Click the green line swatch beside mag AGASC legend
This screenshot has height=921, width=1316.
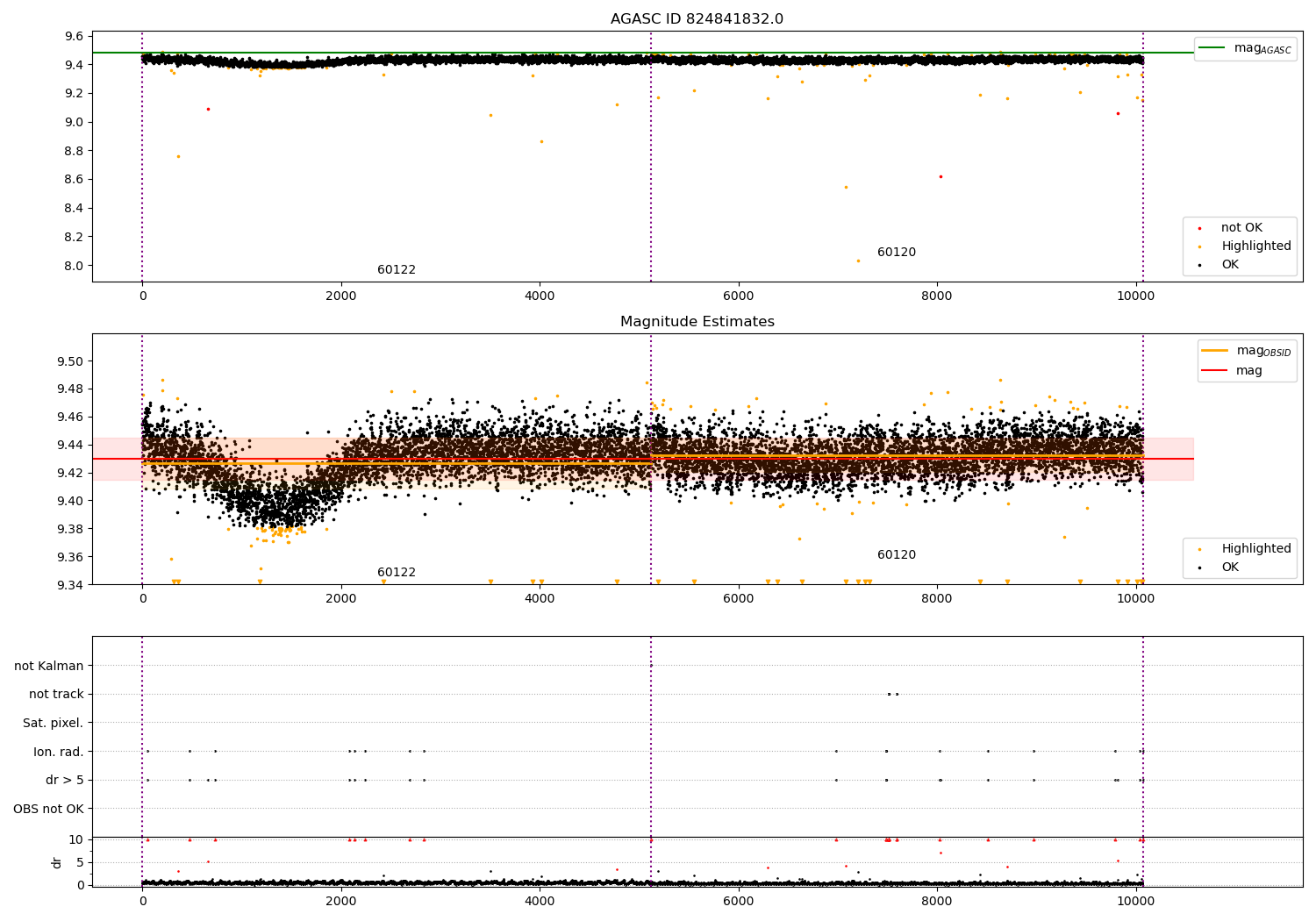[x=1212, y=48]
